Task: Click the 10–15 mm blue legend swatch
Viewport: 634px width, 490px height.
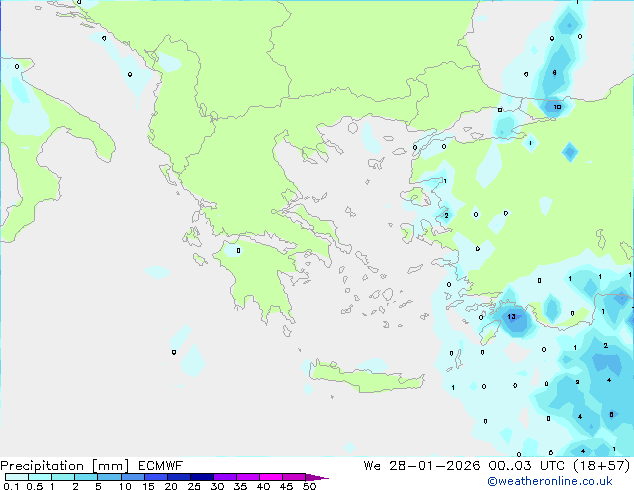Action: 132,477
